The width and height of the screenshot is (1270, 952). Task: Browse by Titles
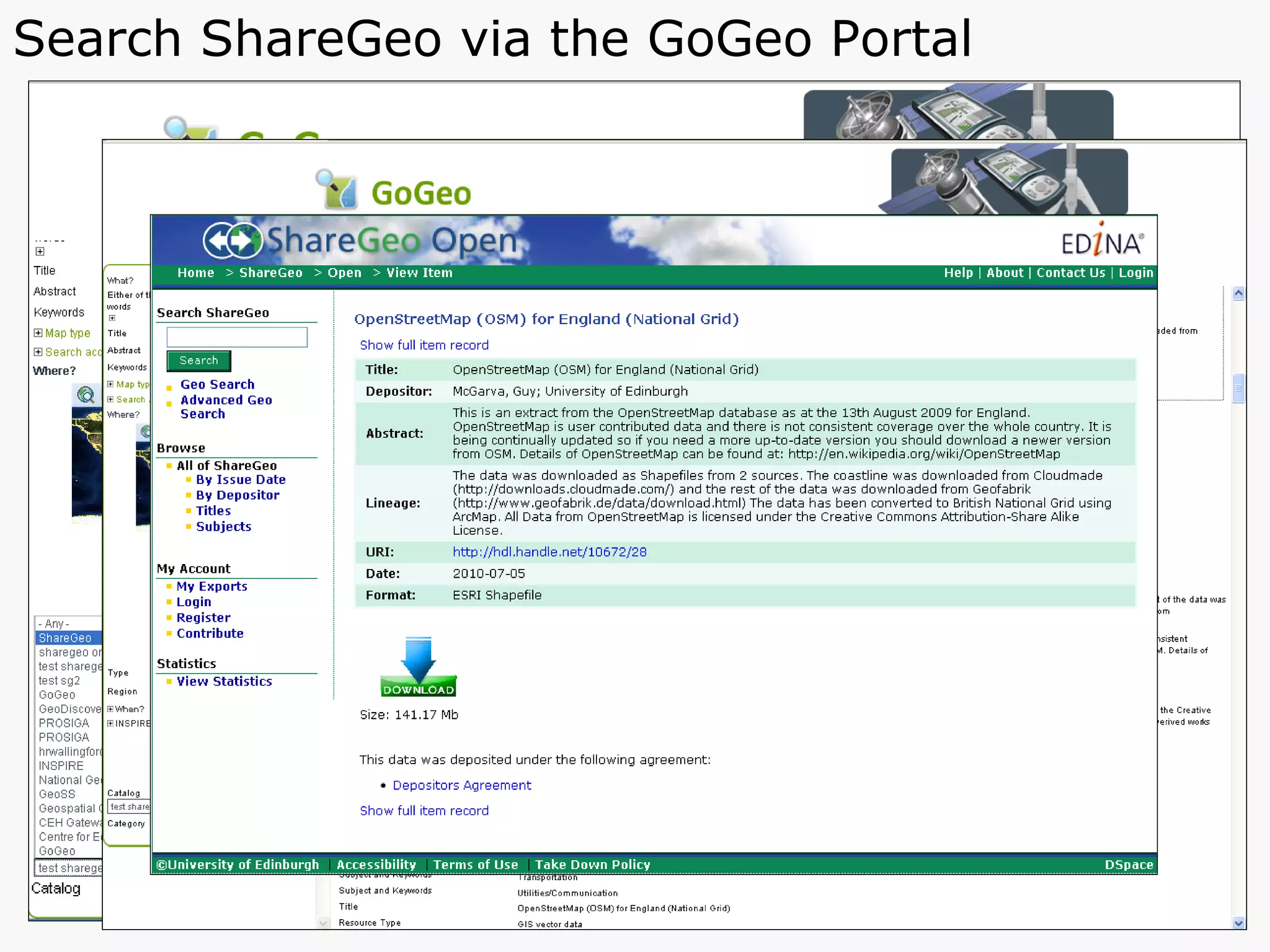pos(213,511)
